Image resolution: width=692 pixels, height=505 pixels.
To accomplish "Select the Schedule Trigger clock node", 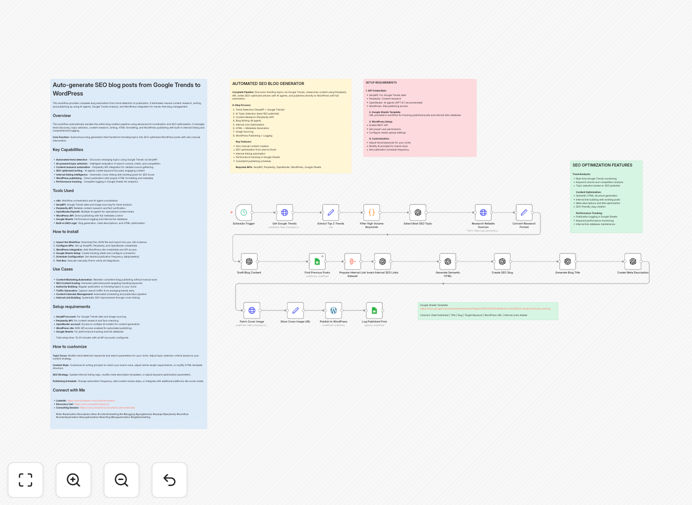I will click(243, 212).
